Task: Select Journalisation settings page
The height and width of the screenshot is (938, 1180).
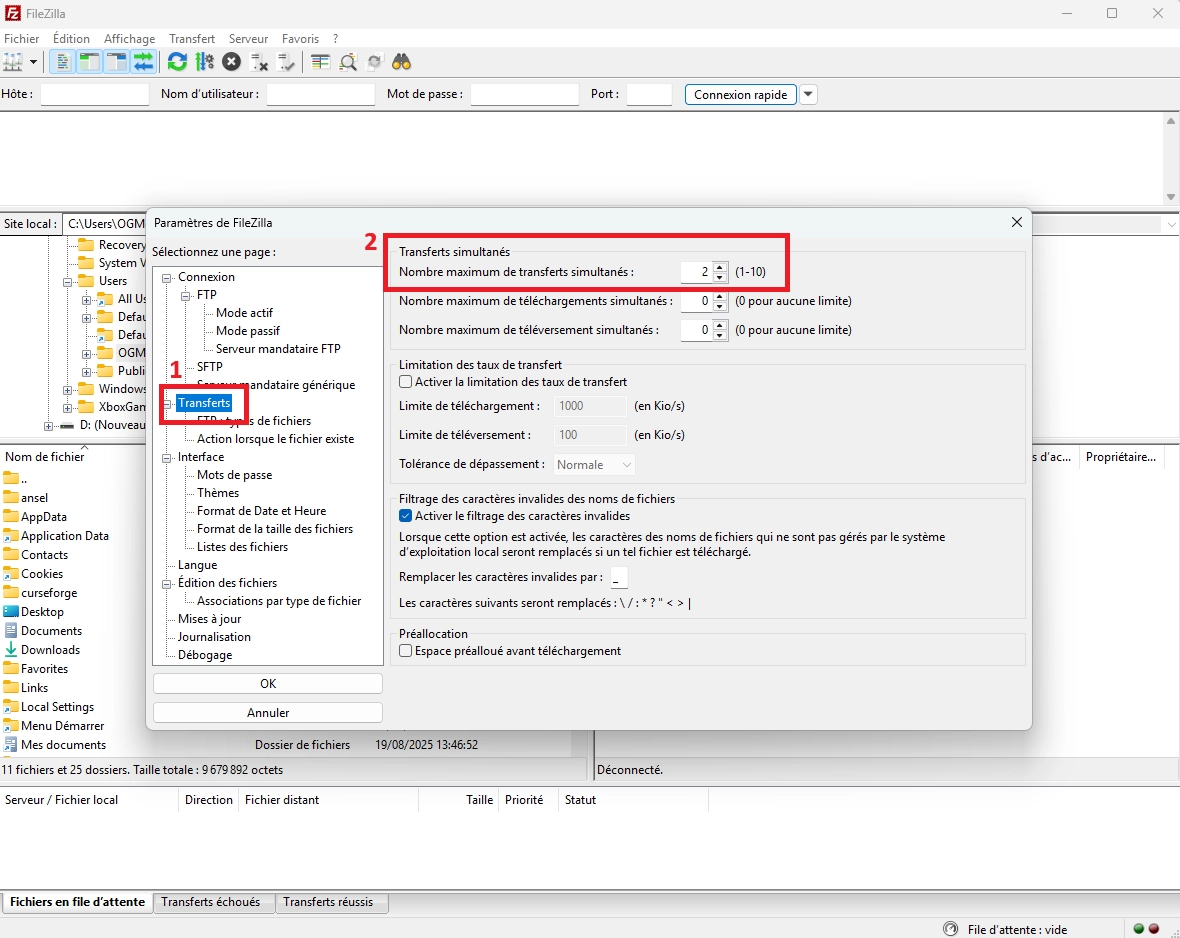Action: tap(214, 637)
